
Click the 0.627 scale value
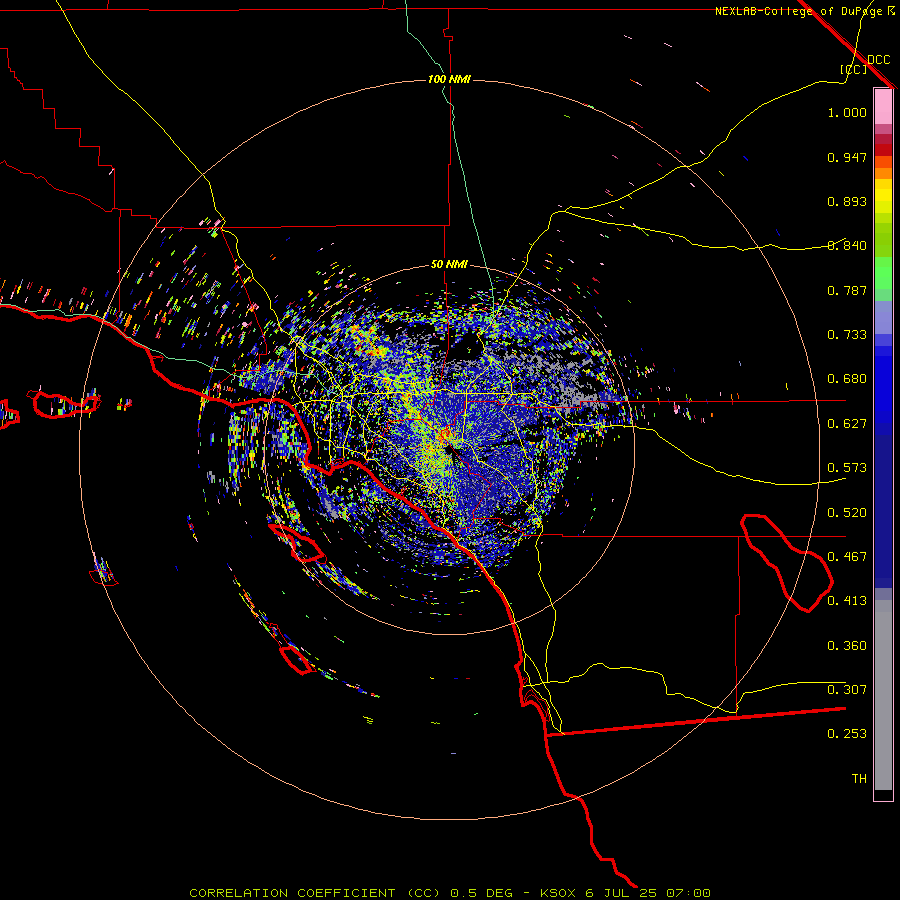[x=847, y=424]
